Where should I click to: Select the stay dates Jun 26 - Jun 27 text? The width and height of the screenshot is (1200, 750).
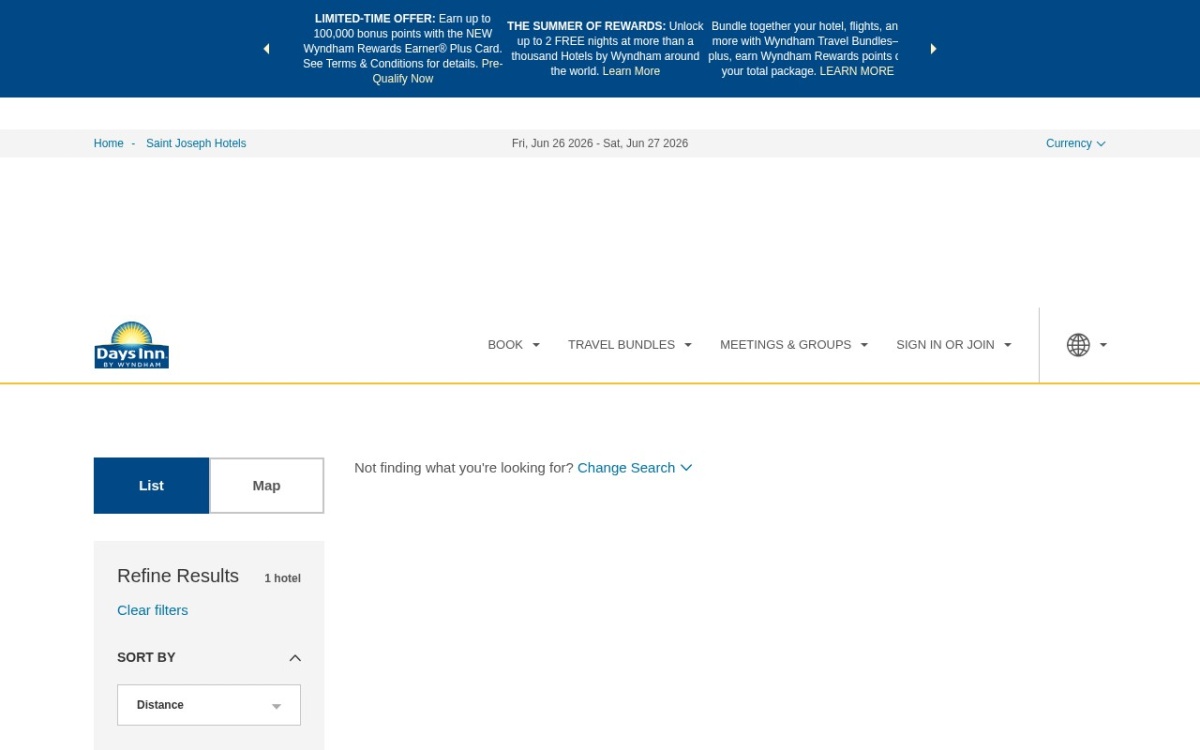pos(600,143)
